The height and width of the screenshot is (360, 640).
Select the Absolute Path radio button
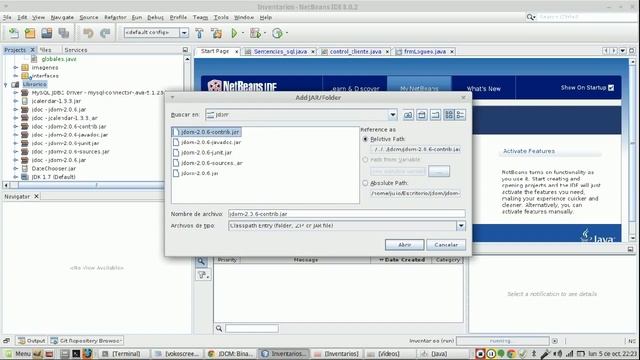point(365,183)
